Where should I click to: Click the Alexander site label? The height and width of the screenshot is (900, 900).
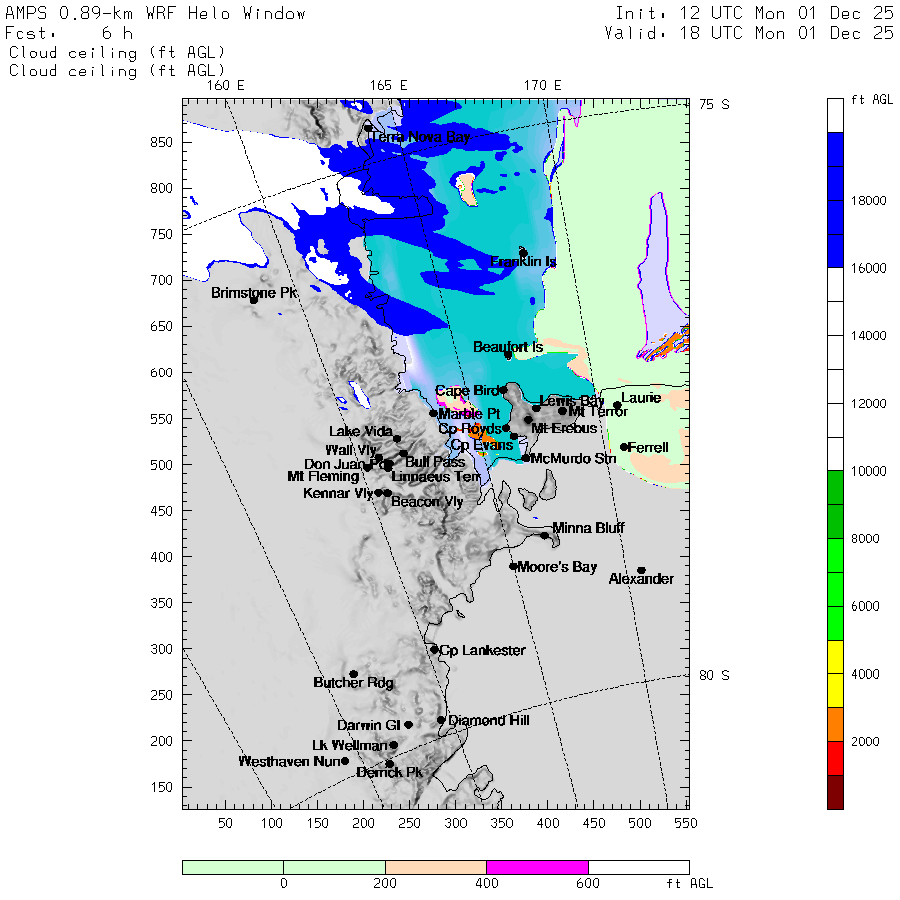[x=641, y=579]
